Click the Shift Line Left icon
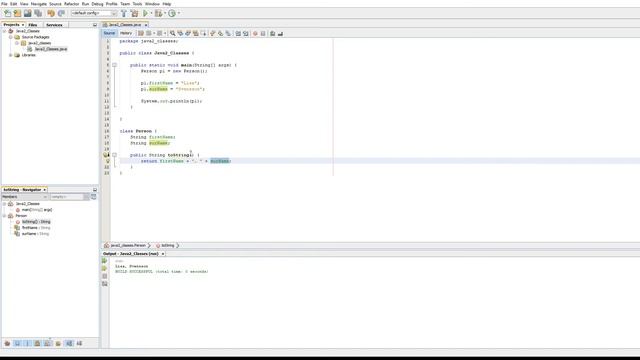The height and width of the screenshot is (360, 640). click(x=238, y=33)
